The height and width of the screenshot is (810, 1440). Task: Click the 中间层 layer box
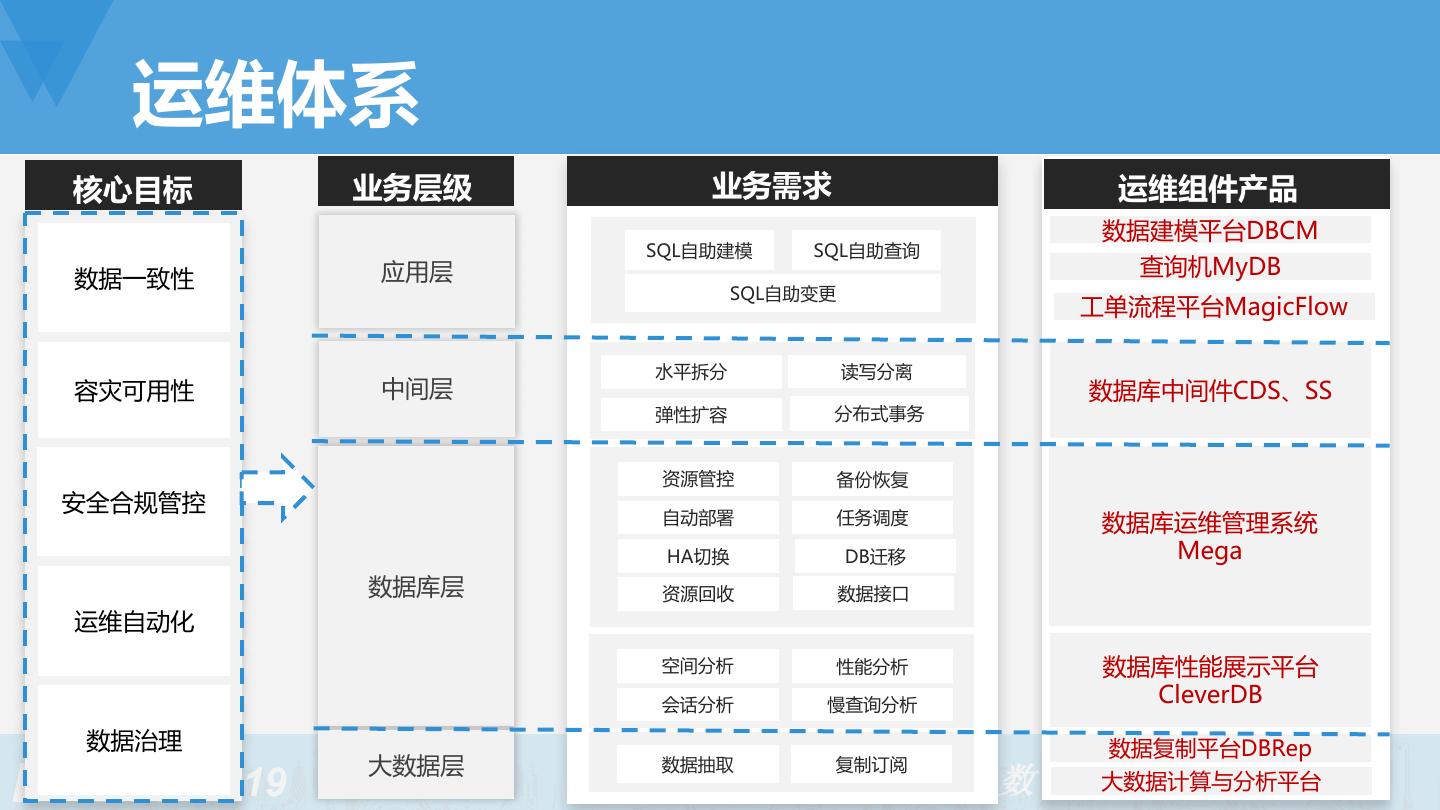[x=417, y=388]
